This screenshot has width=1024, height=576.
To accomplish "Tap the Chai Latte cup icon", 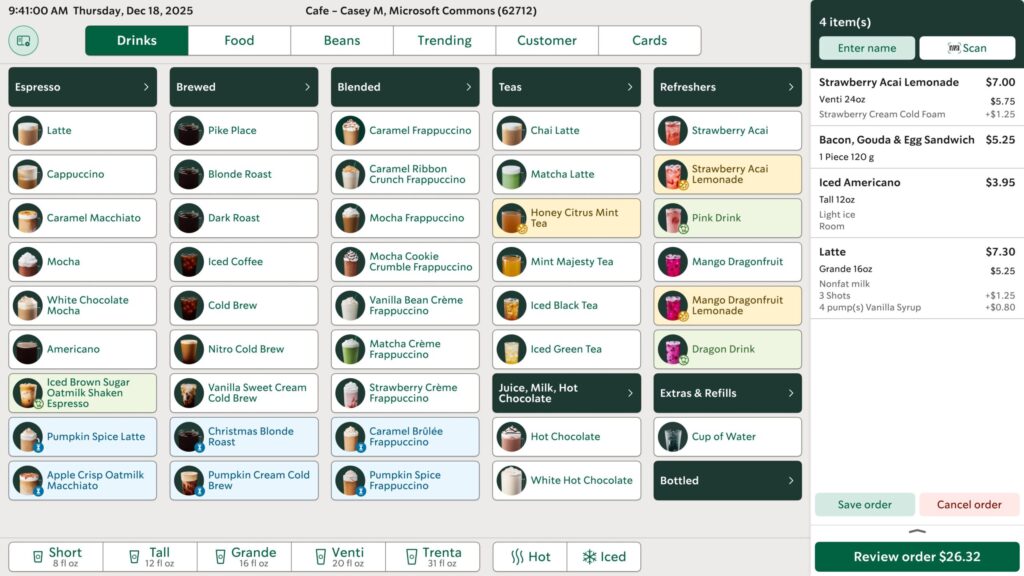I will (x=511, y=131).
